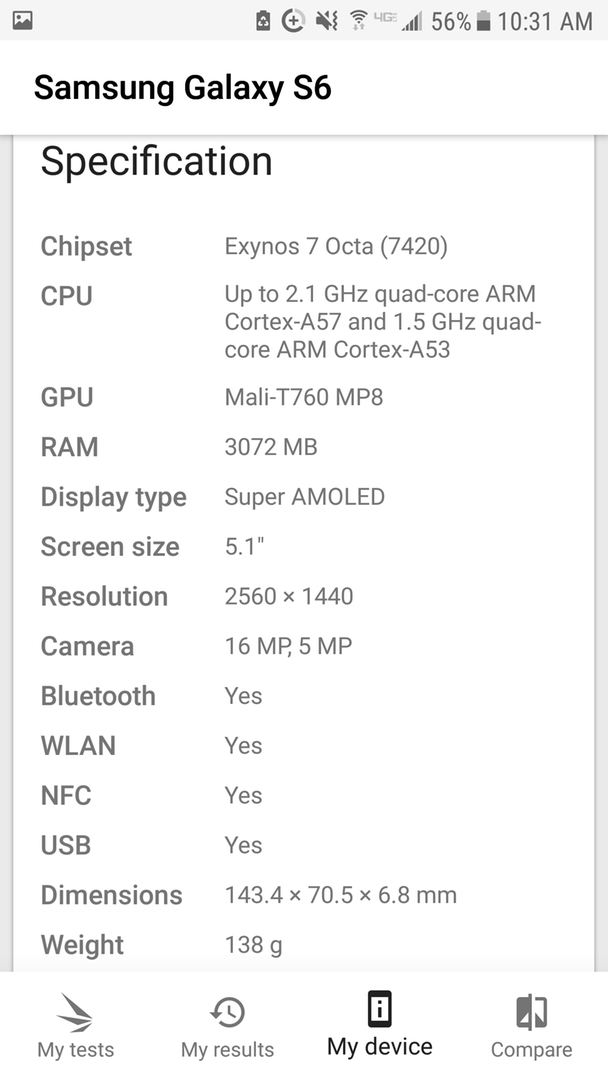This screenshot has height=1080, width=608.
Task: Tap the Specification heading
Action: click(x=156, y=161)
